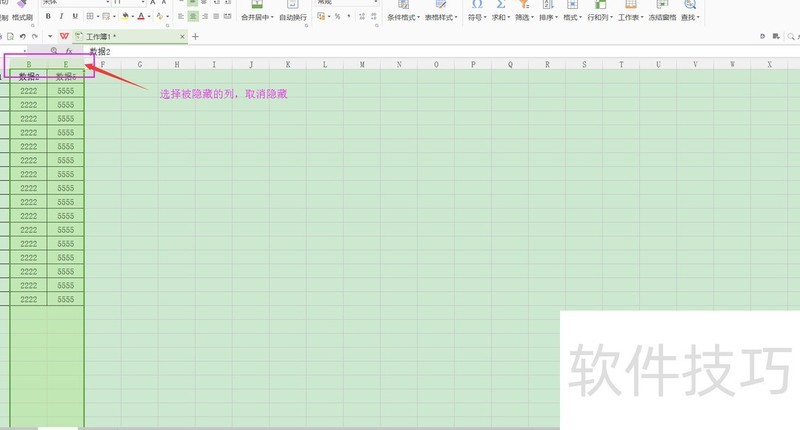This screenshot has height=430, width=800.
Task: Click the percent style icon
Action: click(337, 16)
